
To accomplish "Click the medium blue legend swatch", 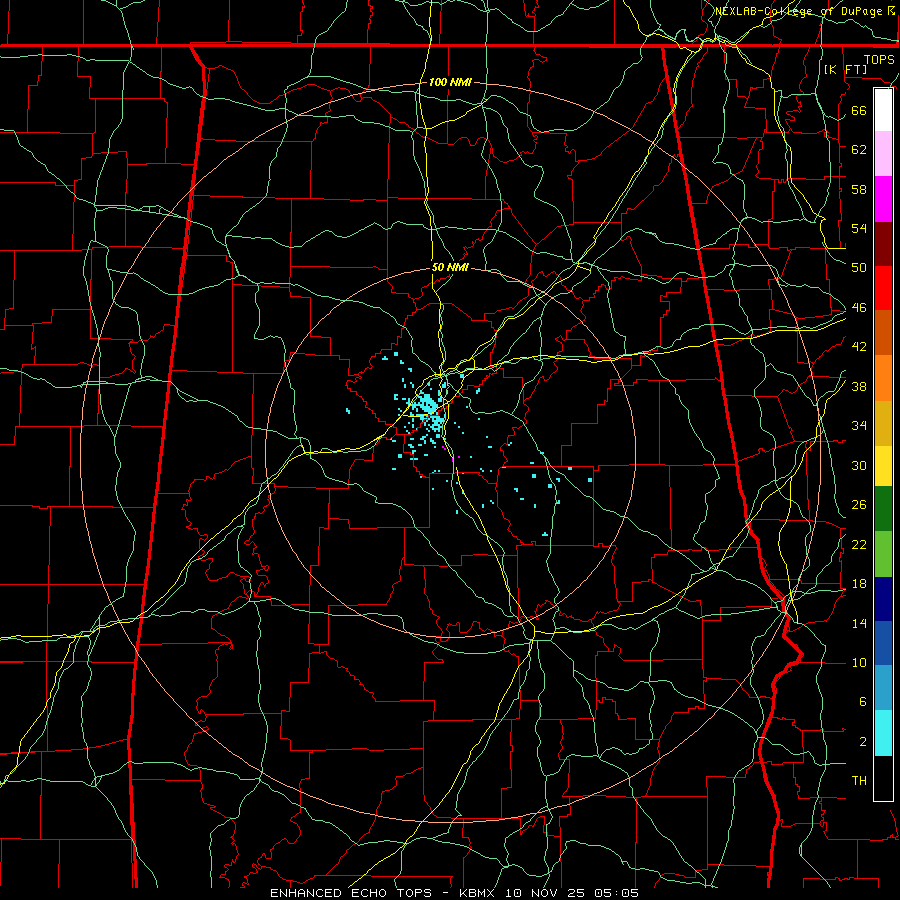I will coord(883,643).
